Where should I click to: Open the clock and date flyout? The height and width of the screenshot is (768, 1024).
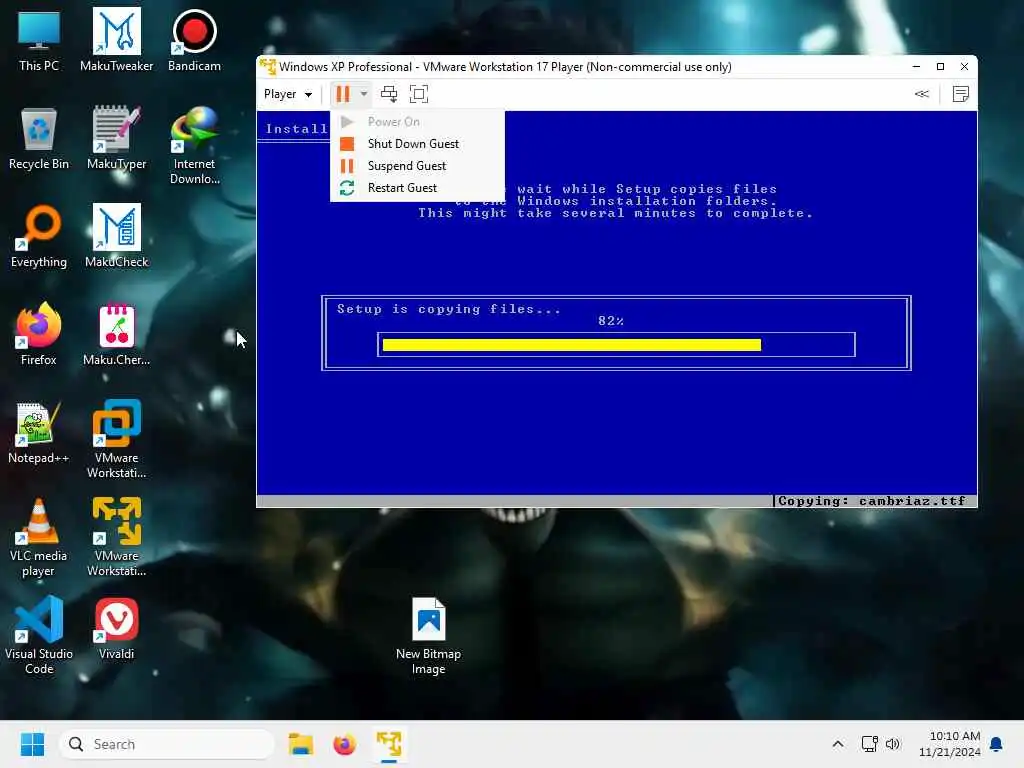[950, 744]
